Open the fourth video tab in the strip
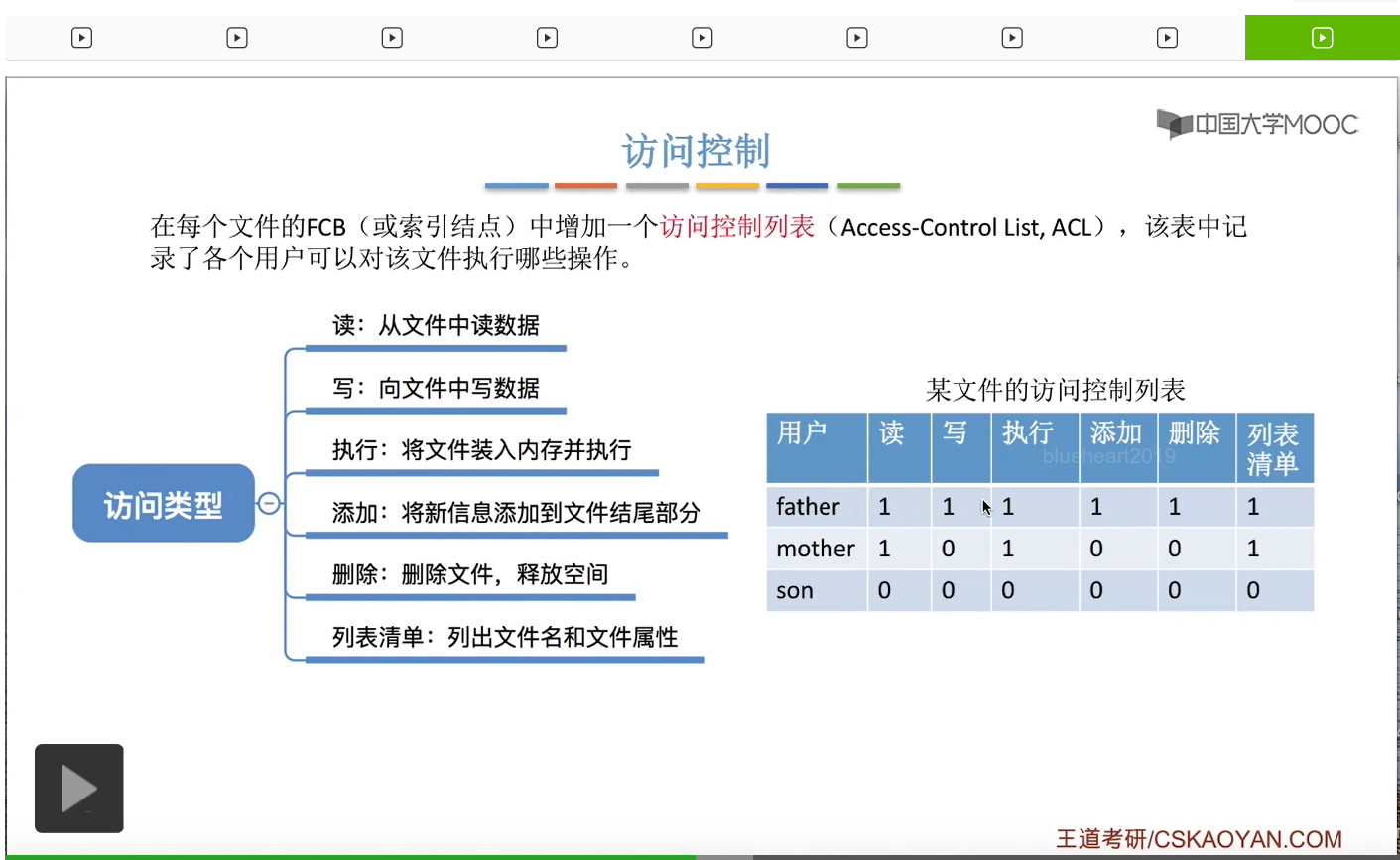 [x=547, y=38]
